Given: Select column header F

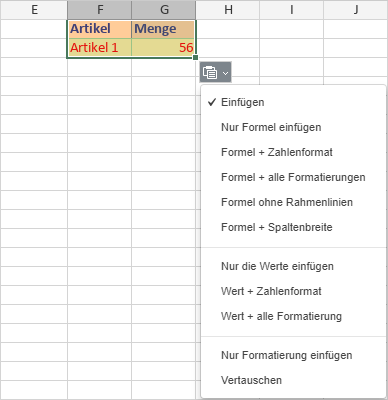Looking at the screenshot, I should coord(100,10).
